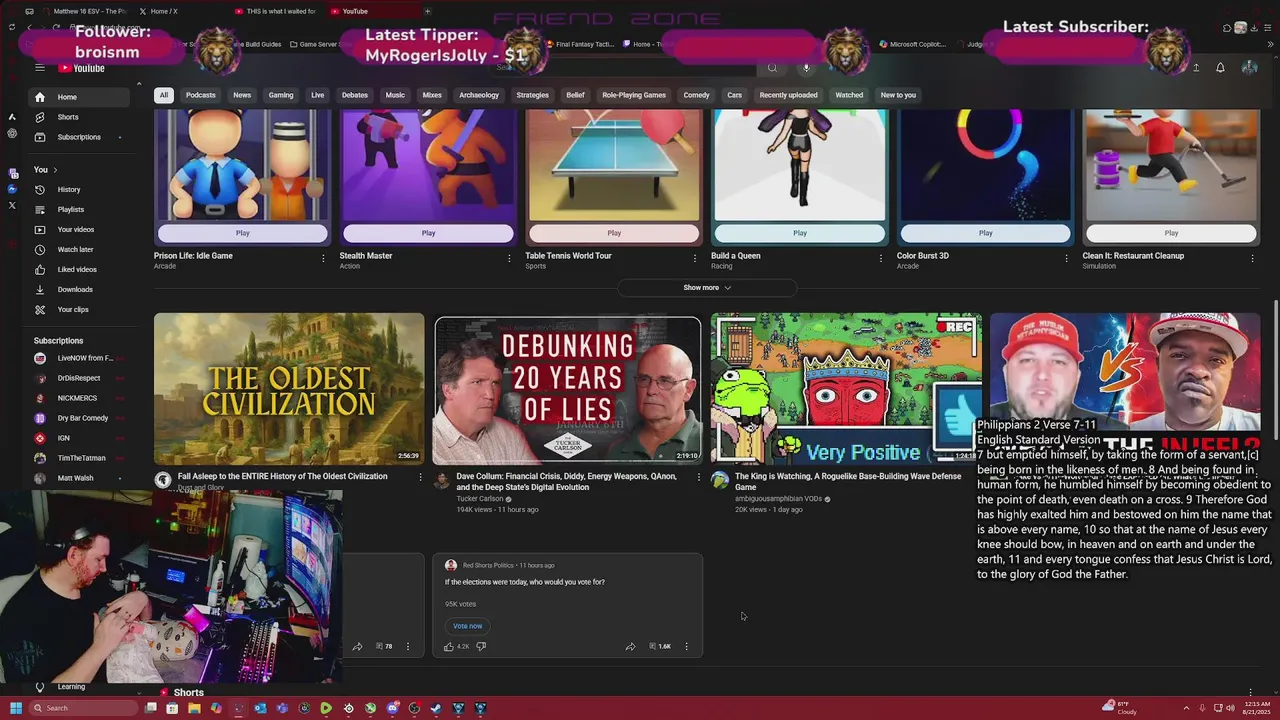Open comments showing 1.6K on poll post
Viewport: 1280px width, 720px height.
[x=660, y=646]
